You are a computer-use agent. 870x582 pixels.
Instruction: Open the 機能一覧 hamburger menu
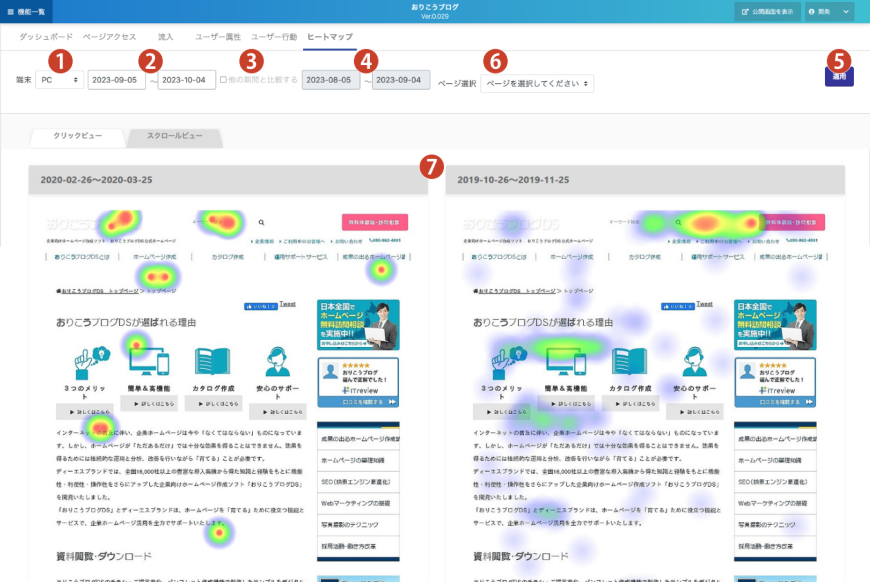[26, 11]
